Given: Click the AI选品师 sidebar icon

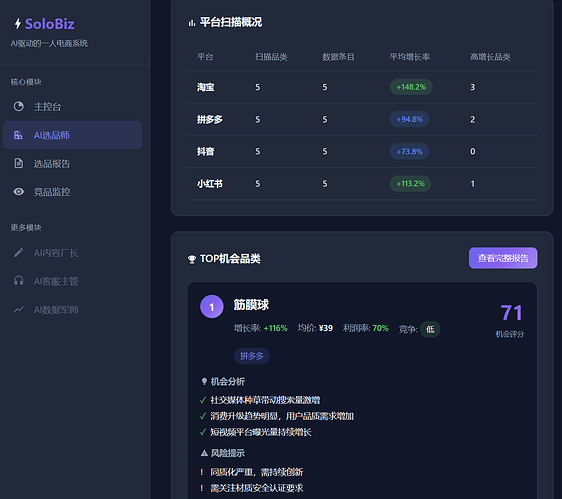Looking at the screenshot, I should tap(18, 135).
